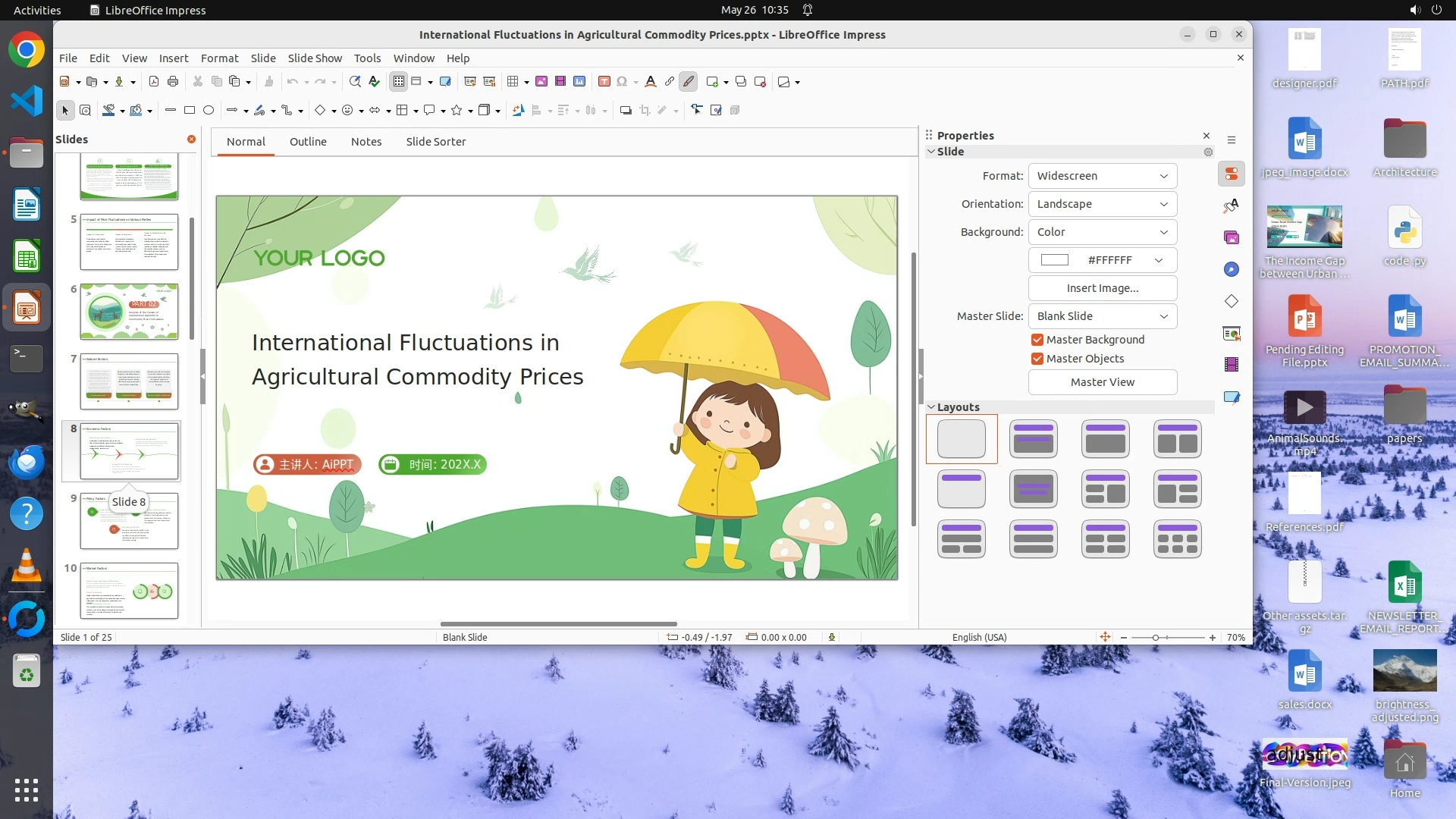Image resolution: width=1456 pixels, height=819 pixels.
Task: Select the Ellipse drawing tool
Action: (x=209, y=110)
